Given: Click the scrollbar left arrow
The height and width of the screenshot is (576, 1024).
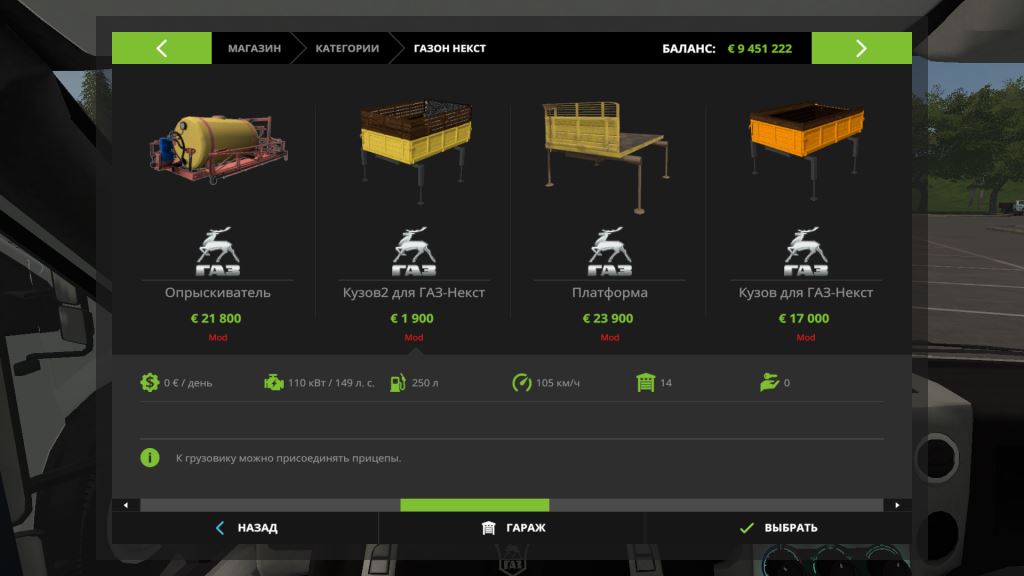Looking at the screenshot, I should coord(126,505).
